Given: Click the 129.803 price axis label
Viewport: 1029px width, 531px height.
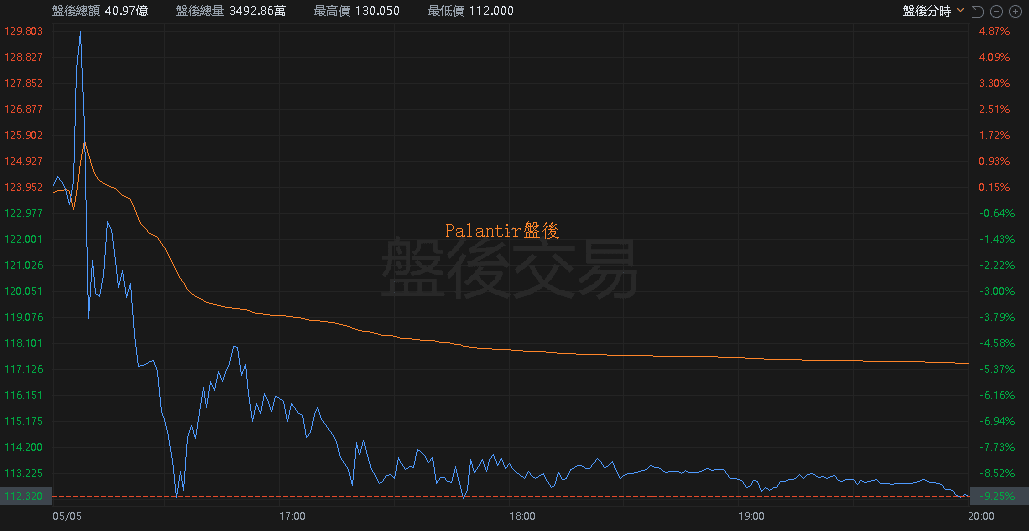Looking at the screenshot, I should pyautogui.click(x=24, y=32).
